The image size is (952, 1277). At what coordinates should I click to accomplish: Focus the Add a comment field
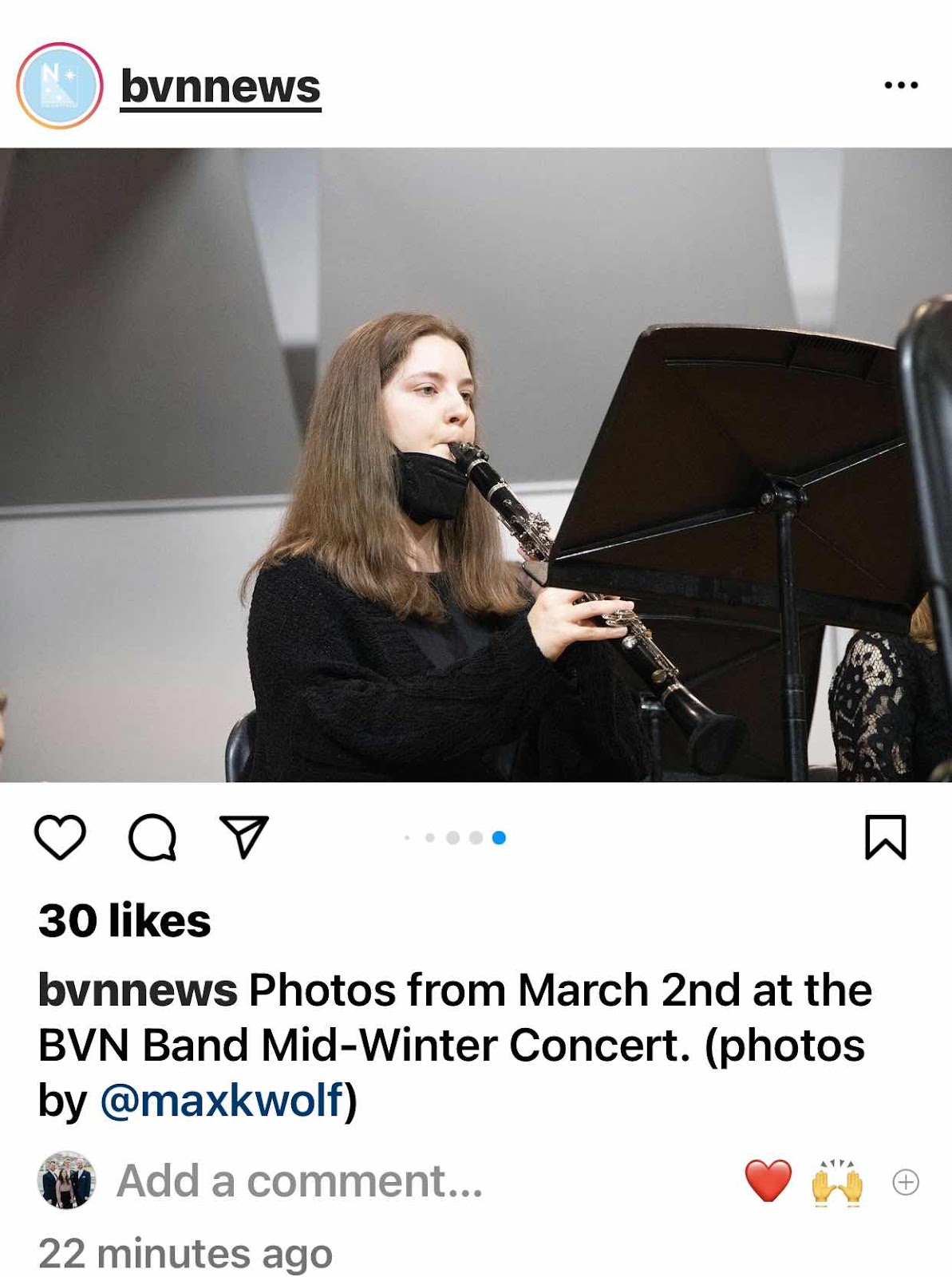tap(300, 1181)
